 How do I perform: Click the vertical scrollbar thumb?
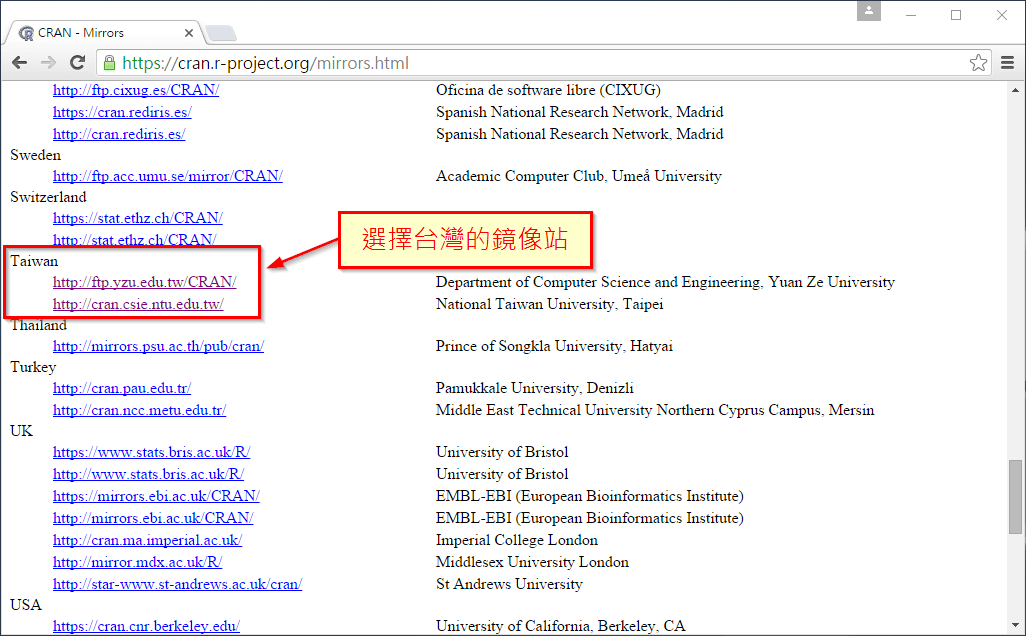(x=1016, y=497)
